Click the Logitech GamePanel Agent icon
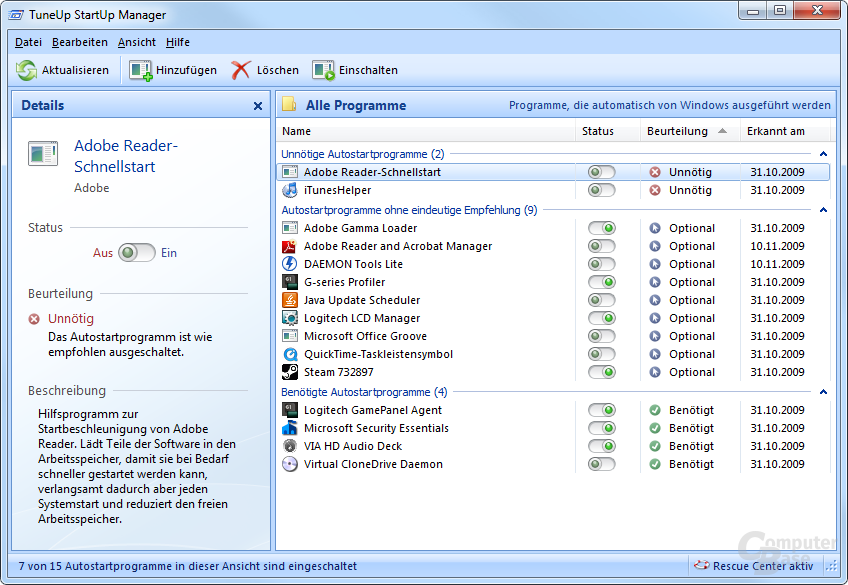848x585 pixels. click(x=290, y=410)
